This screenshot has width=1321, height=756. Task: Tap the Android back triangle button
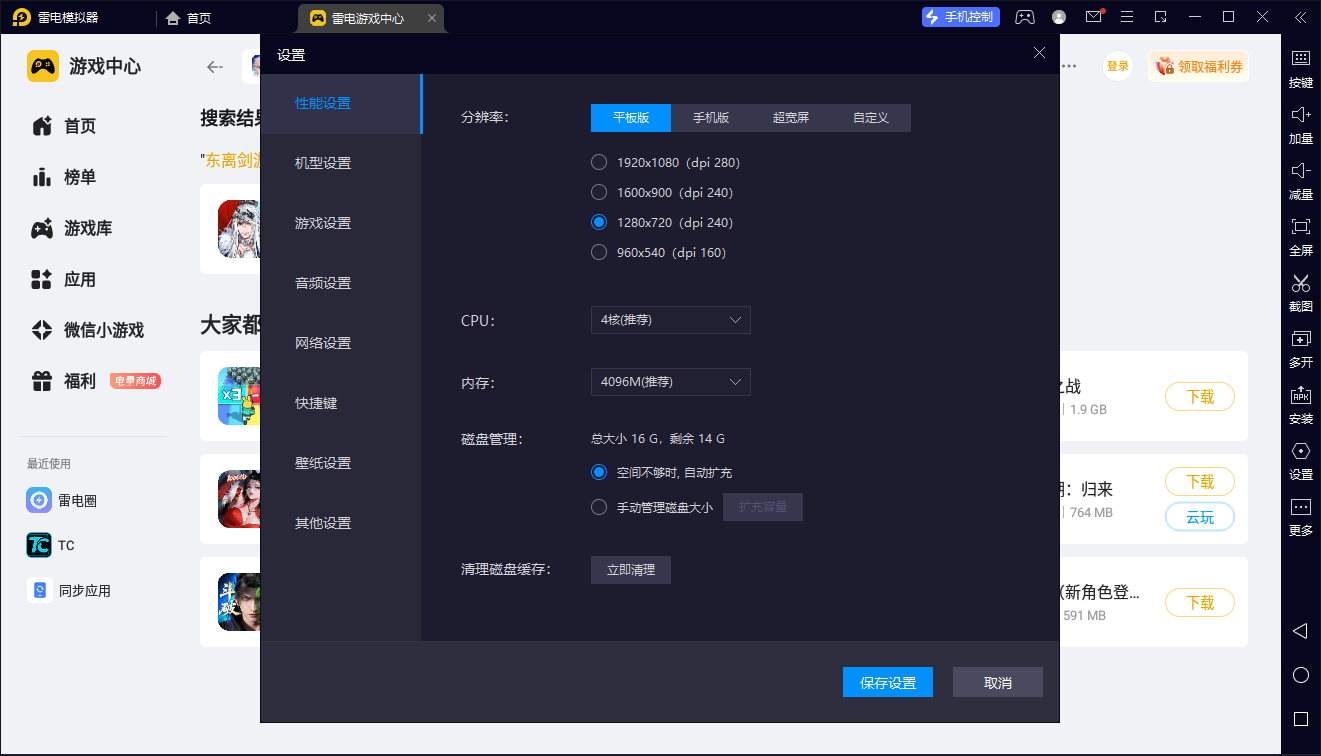coord(1300,631)
